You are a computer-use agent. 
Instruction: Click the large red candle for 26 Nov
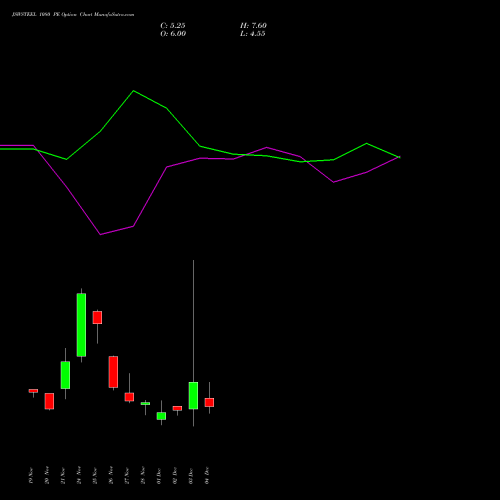tap(113, 372)
